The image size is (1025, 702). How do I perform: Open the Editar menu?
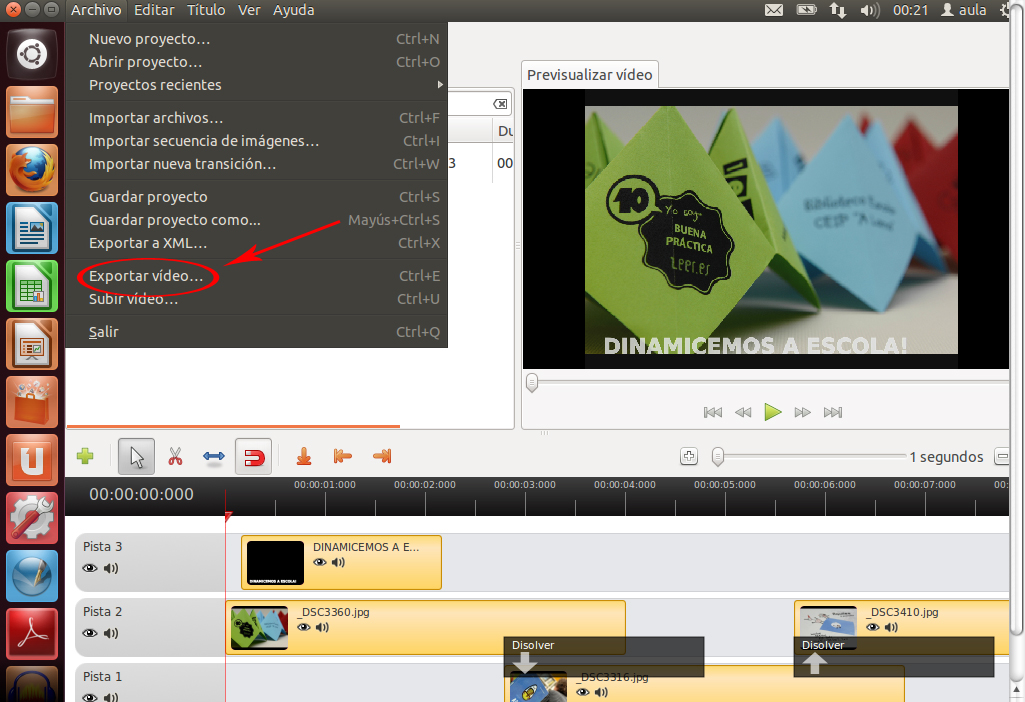153,10
